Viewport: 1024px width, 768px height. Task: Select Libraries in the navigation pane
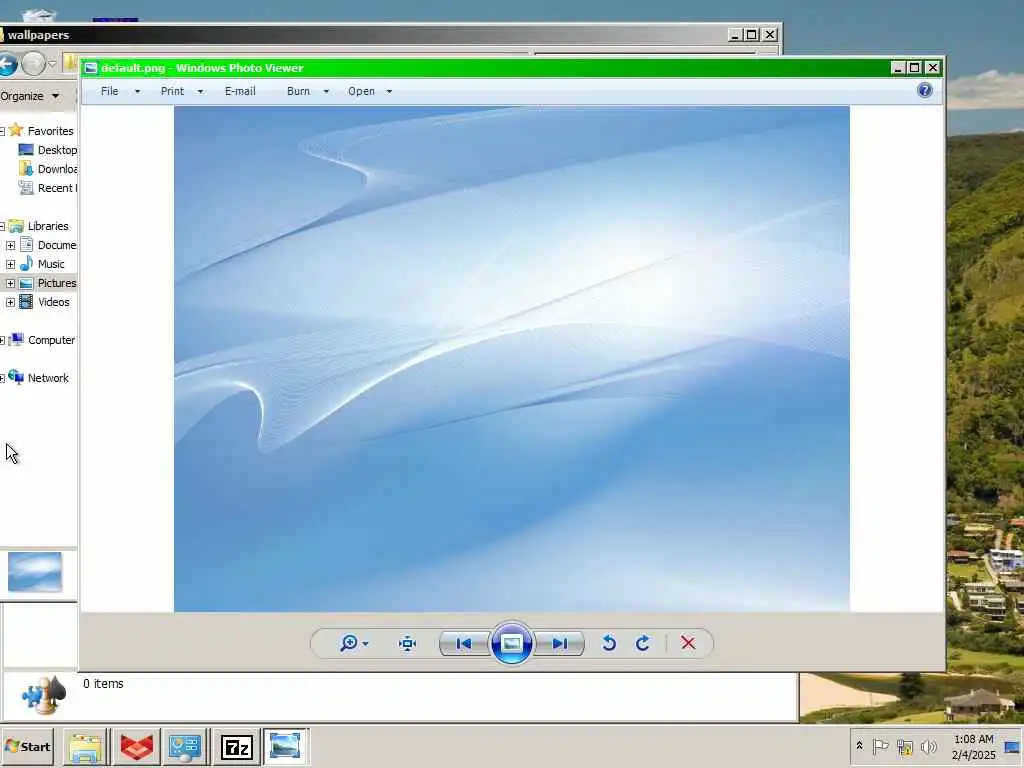[x=48, y=226]
